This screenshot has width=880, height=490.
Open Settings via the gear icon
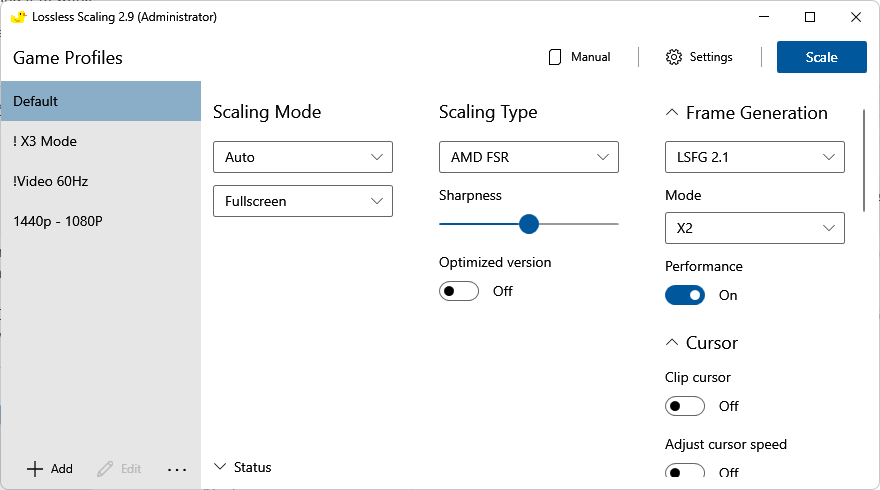[673, 57]
